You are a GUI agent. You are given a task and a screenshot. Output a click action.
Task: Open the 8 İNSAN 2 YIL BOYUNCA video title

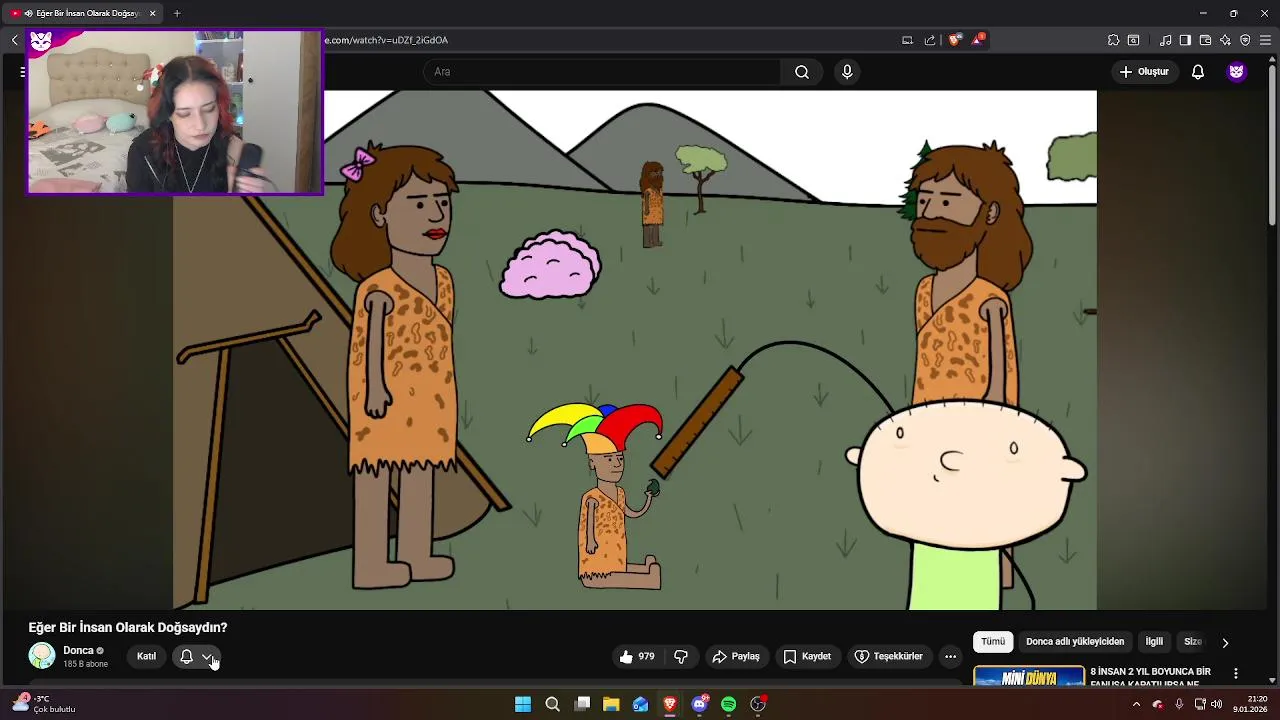click(1150, 676)
